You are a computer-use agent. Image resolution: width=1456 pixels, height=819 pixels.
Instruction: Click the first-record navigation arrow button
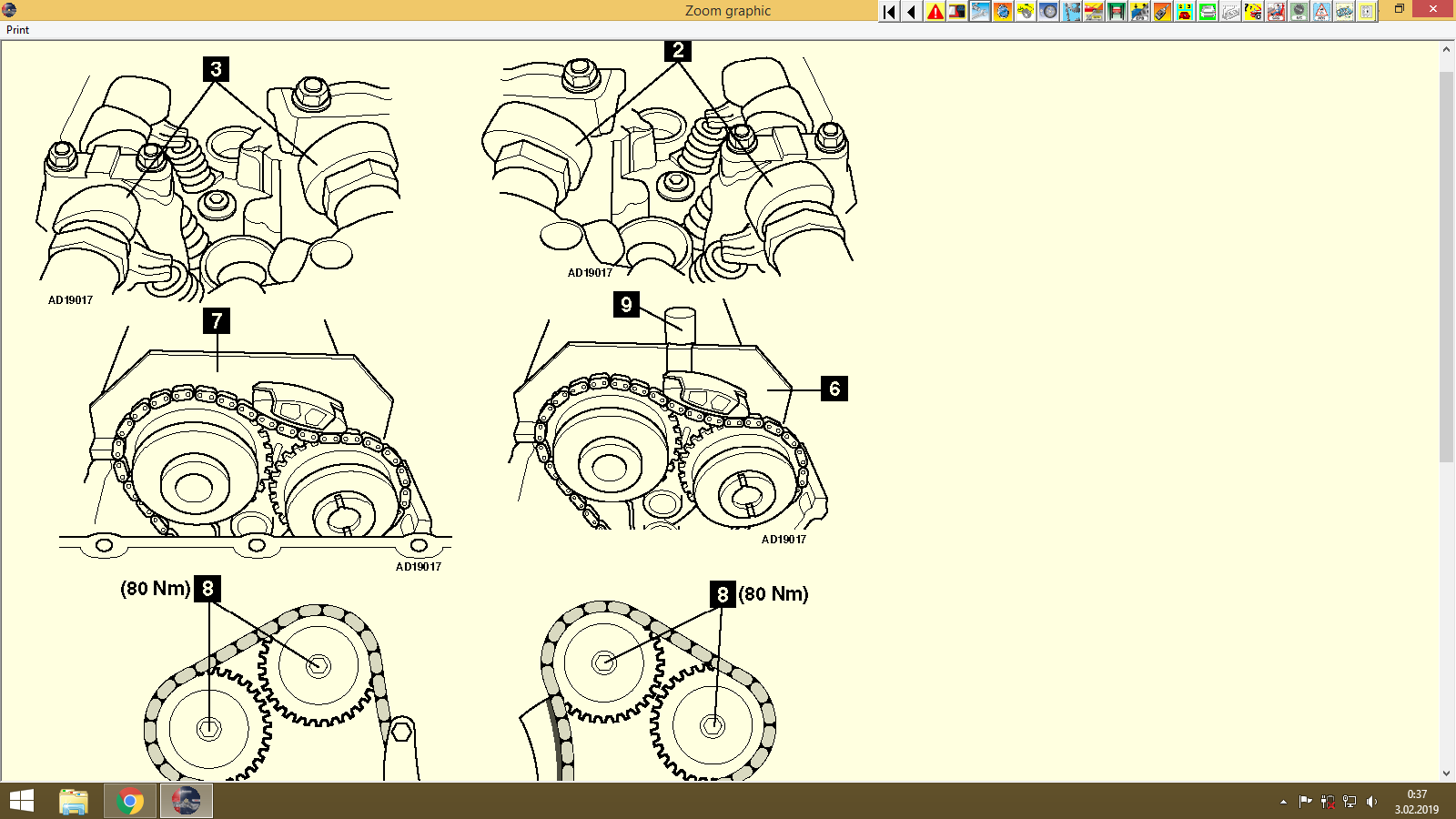[888, 12]
